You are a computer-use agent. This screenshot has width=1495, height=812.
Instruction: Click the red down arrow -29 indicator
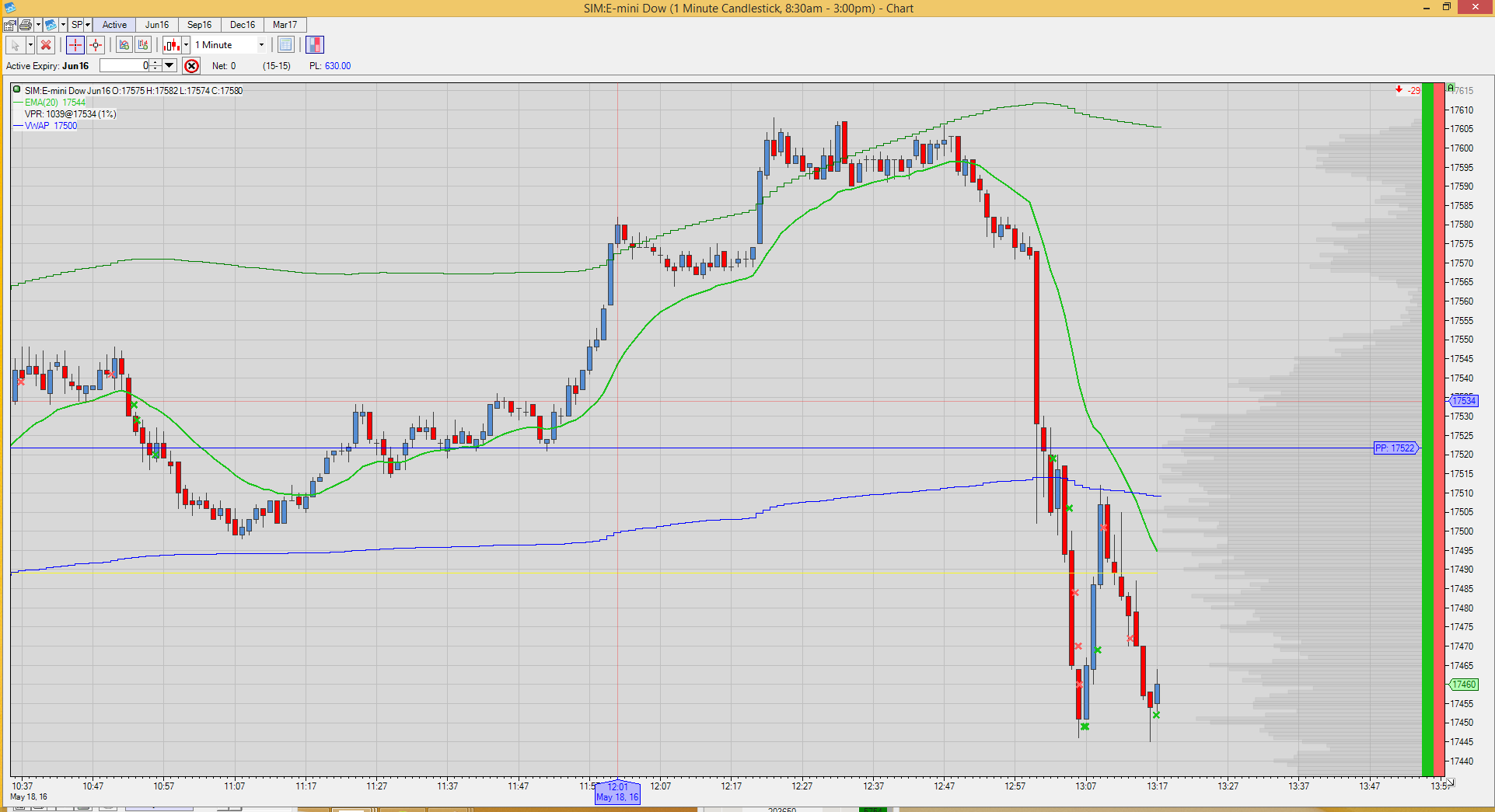[x=1408, y=90]
